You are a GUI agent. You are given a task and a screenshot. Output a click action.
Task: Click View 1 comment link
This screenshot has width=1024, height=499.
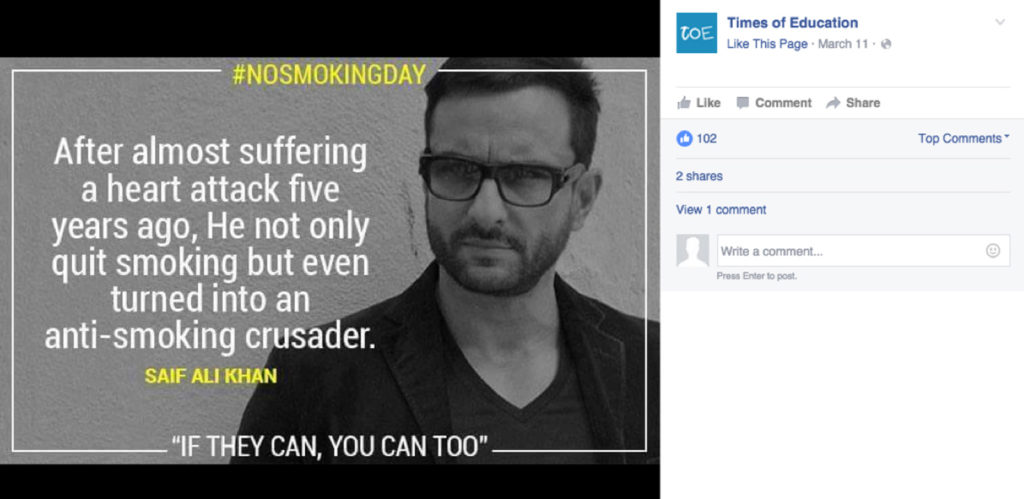(x=721, y=210)
